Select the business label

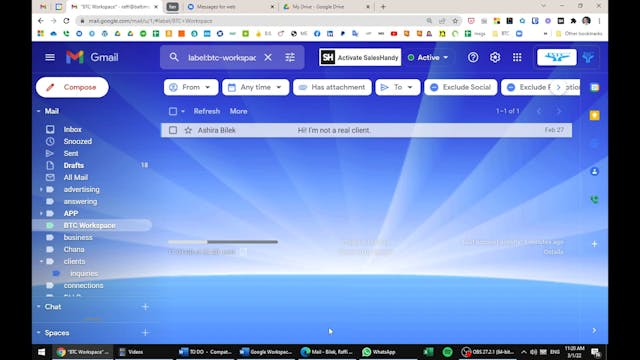click(x=78, y=238)
